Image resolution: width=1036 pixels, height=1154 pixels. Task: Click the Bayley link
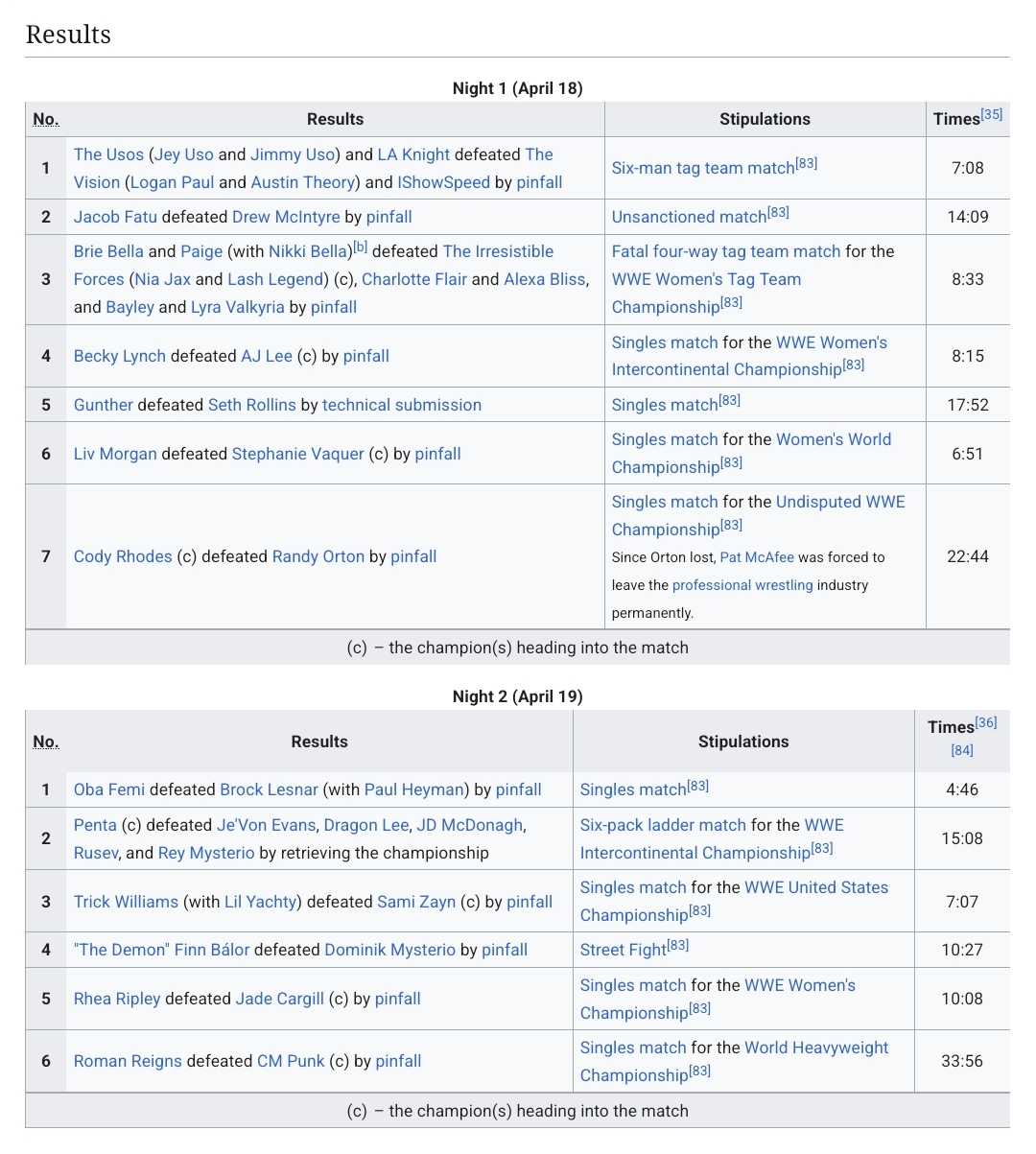[x=129, y=307]
